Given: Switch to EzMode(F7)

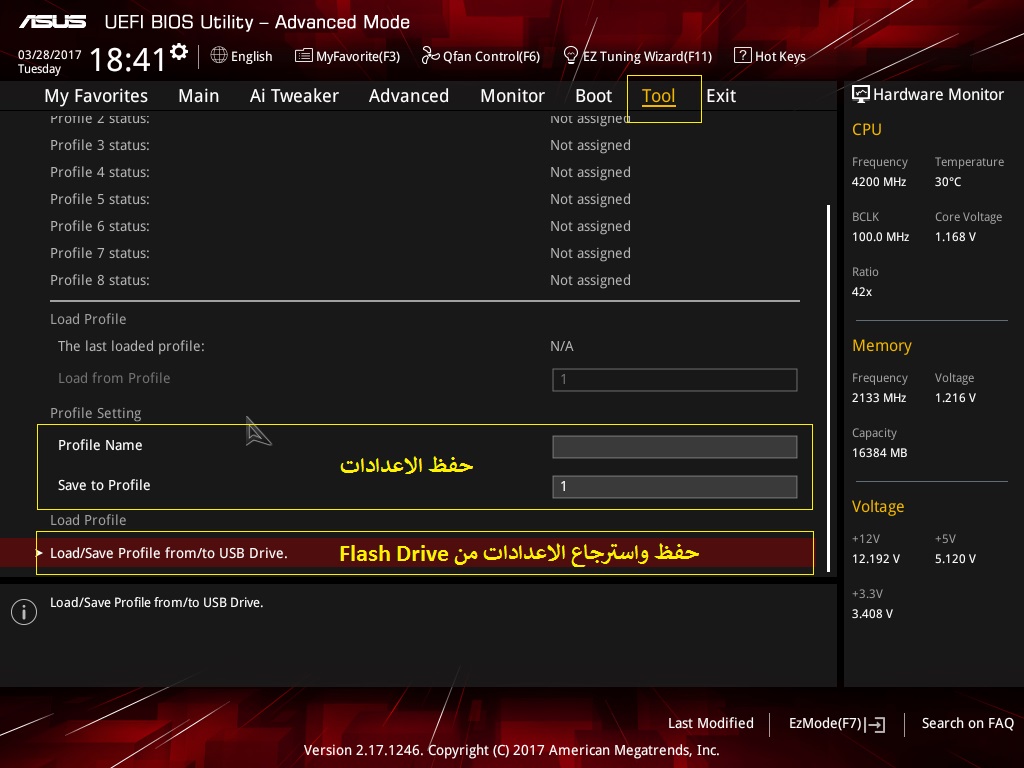Looking at the screenshot, I should pyautogui.click(x=825, y=723).
